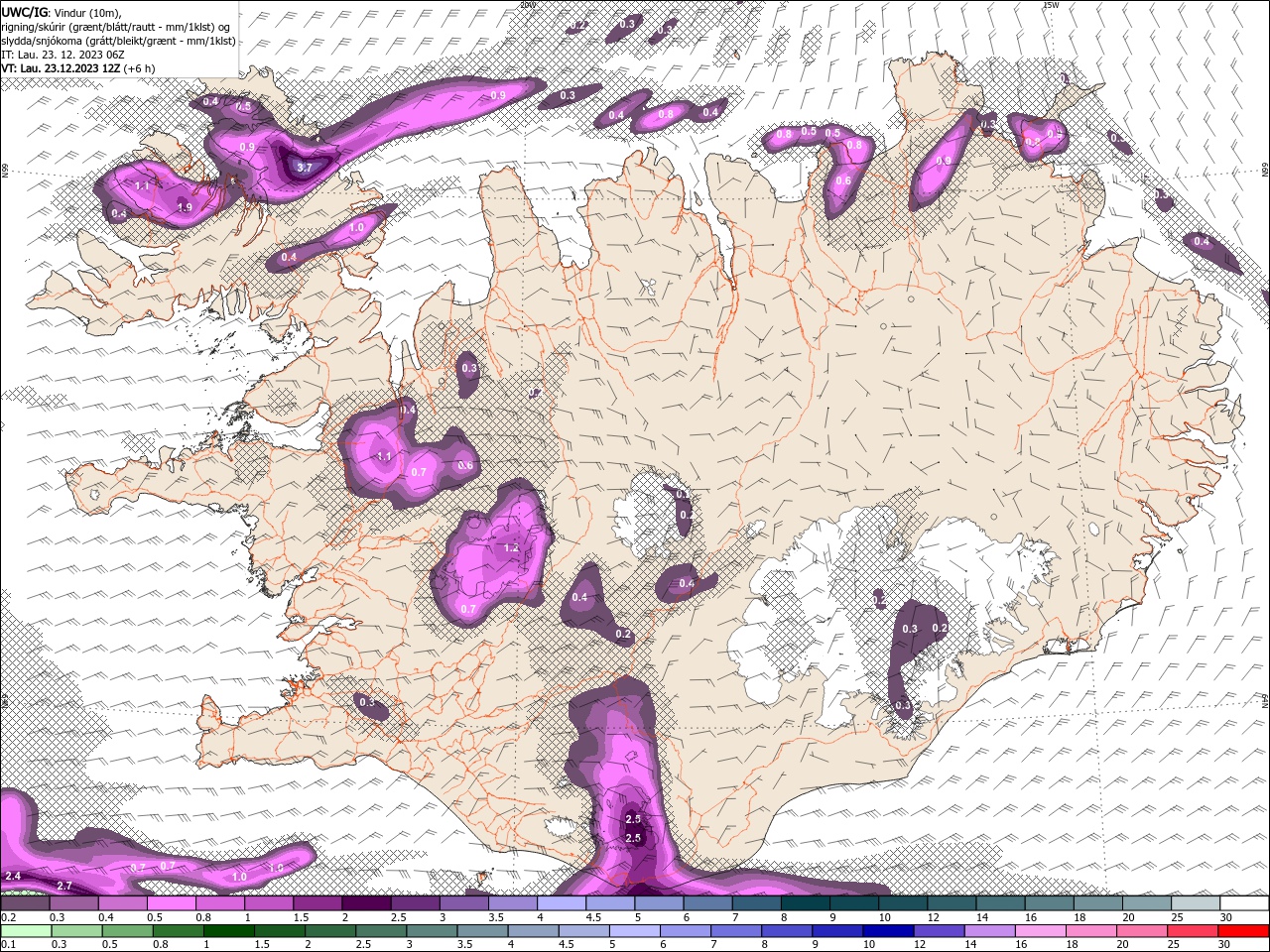1270x952 pixels.
Task: Click the 2.4 value near bottom-left corner
Action: pos(13,877)
